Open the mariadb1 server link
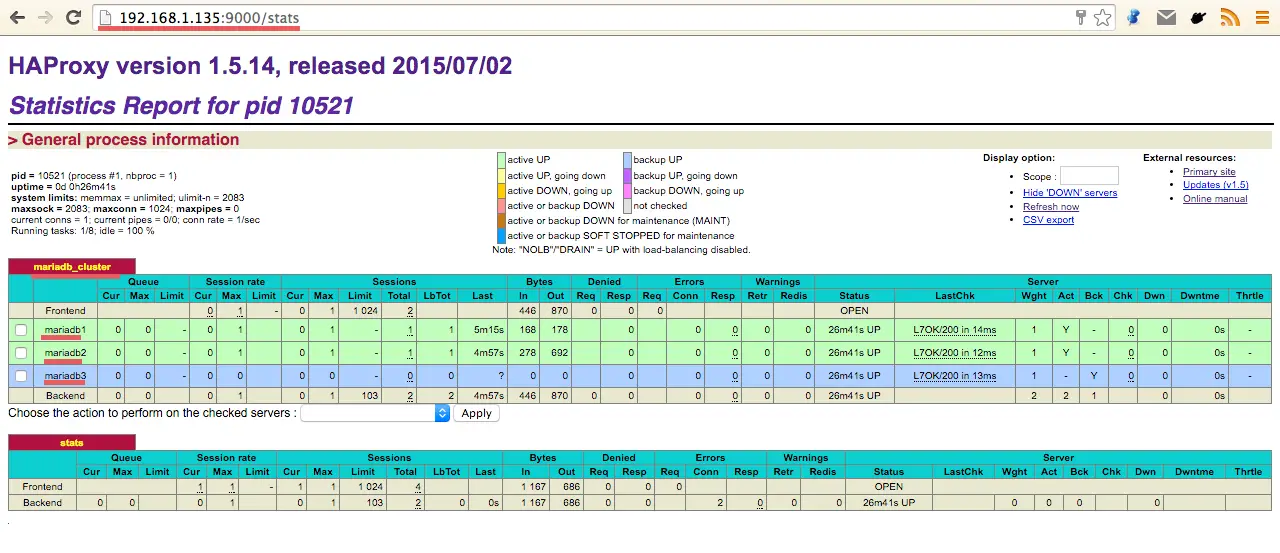Image resolution: width=1280 pixels, height=553 pixels. pyautogui.click(x=65, y=329)
